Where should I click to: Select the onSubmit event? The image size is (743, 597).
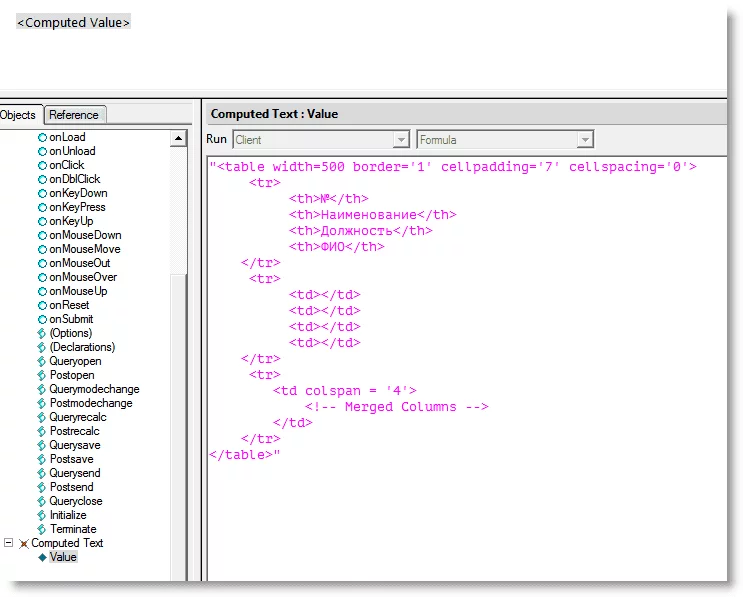[71, 319]
